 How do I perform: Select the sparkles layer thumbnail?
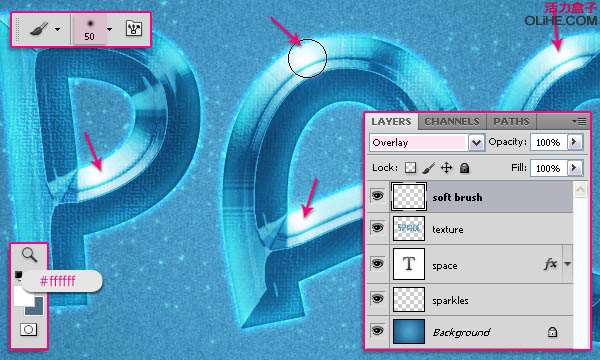click(409, 299)
